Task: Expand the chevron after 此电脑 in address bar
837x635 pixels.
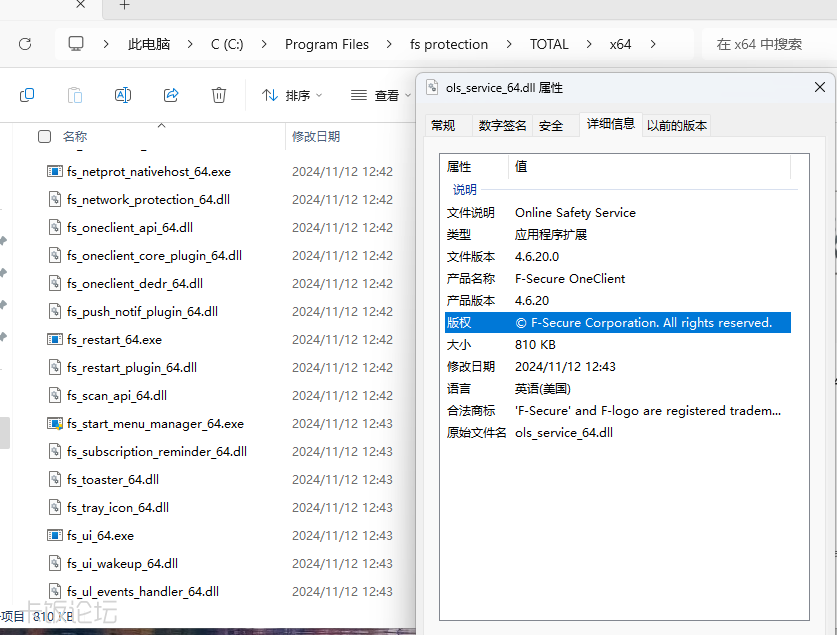Action: (190, 44)
